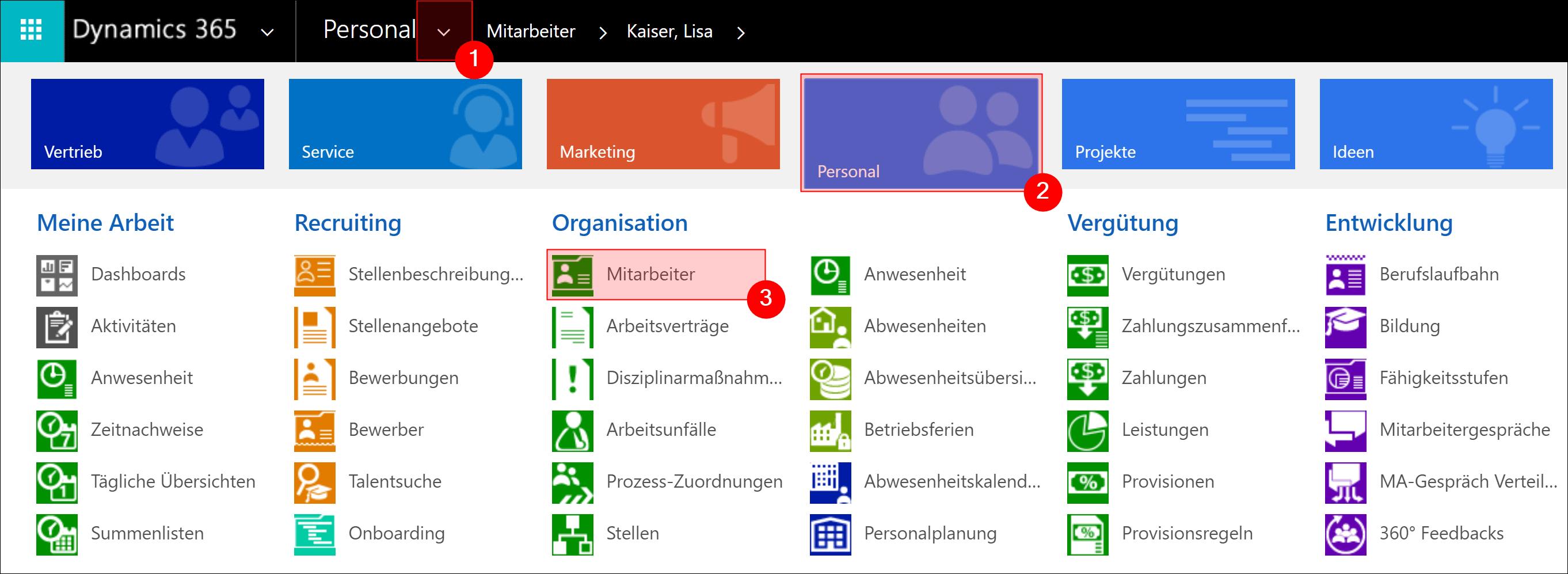
Task: Open the Aktivitäten clipboard icon
Action: point(56,327)
